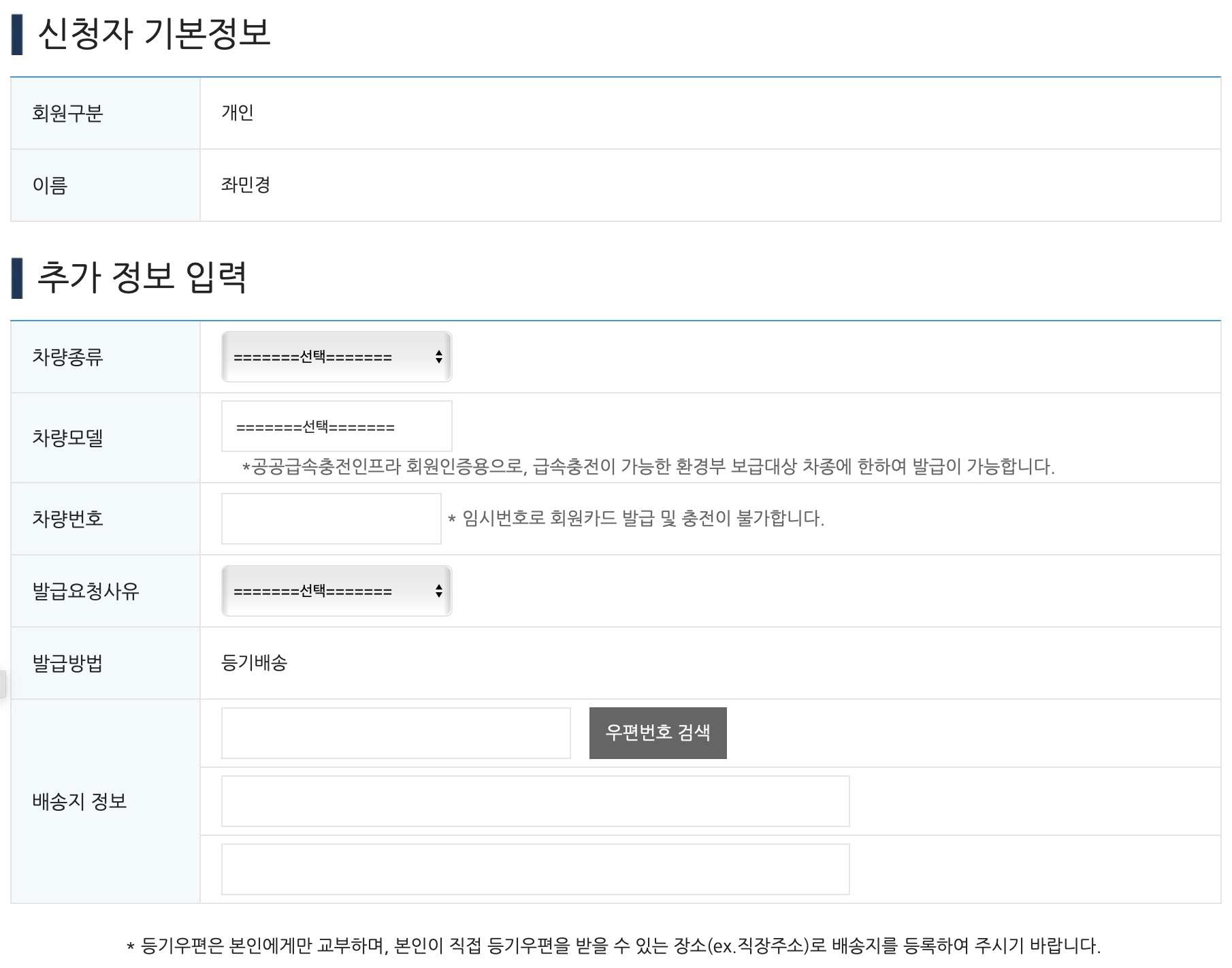Image resolution: width=1232 pixels, height=968 pixels.
Task: Open the 차량종류 selection dropdown
Action: (x=336, y=356)
